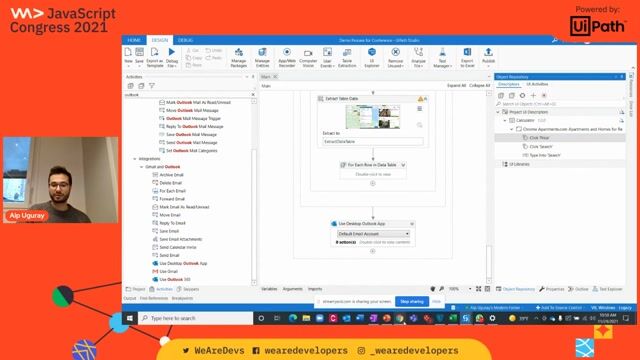
Task: Click the Windows Start button
Action: point(130,318)
